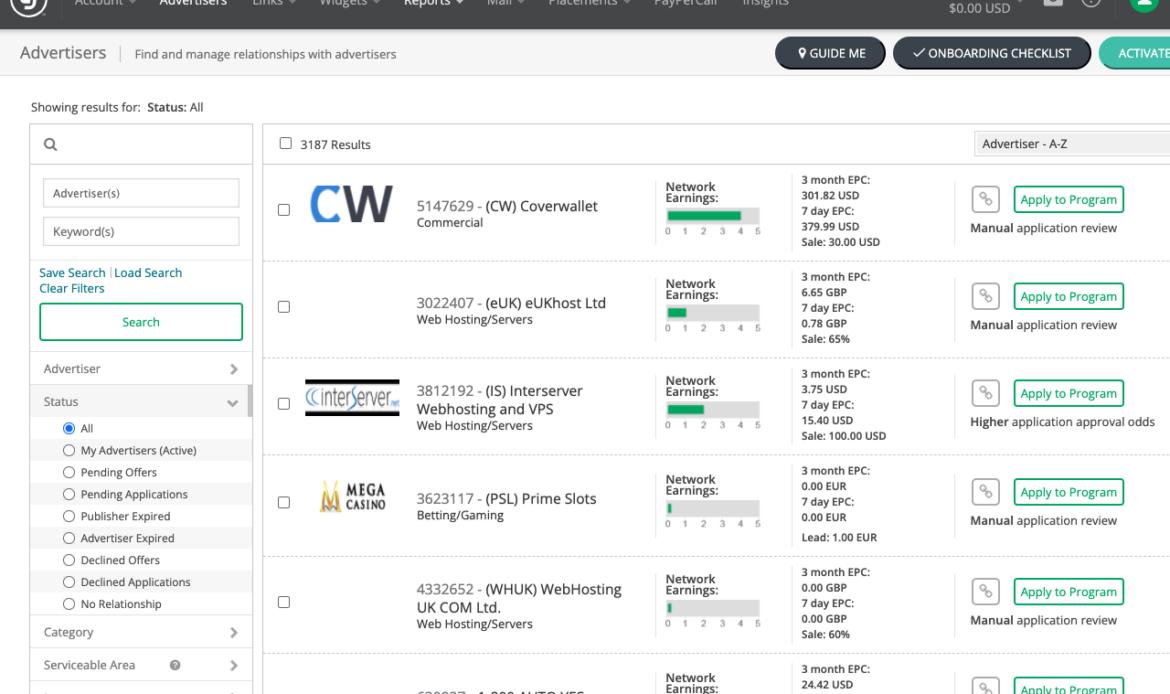Click the "Lead: 1.00 EUR" value
Screen dimensions: 1170x694
(839, 537)
